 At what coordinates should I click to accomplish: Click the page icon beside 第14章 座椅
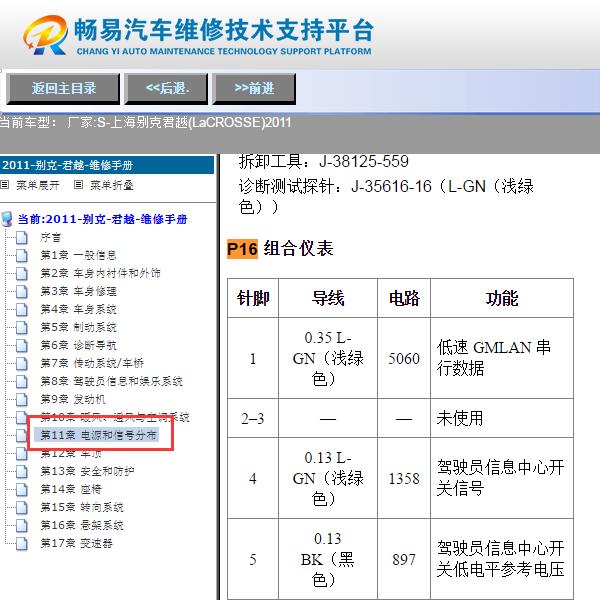point(22,489)
